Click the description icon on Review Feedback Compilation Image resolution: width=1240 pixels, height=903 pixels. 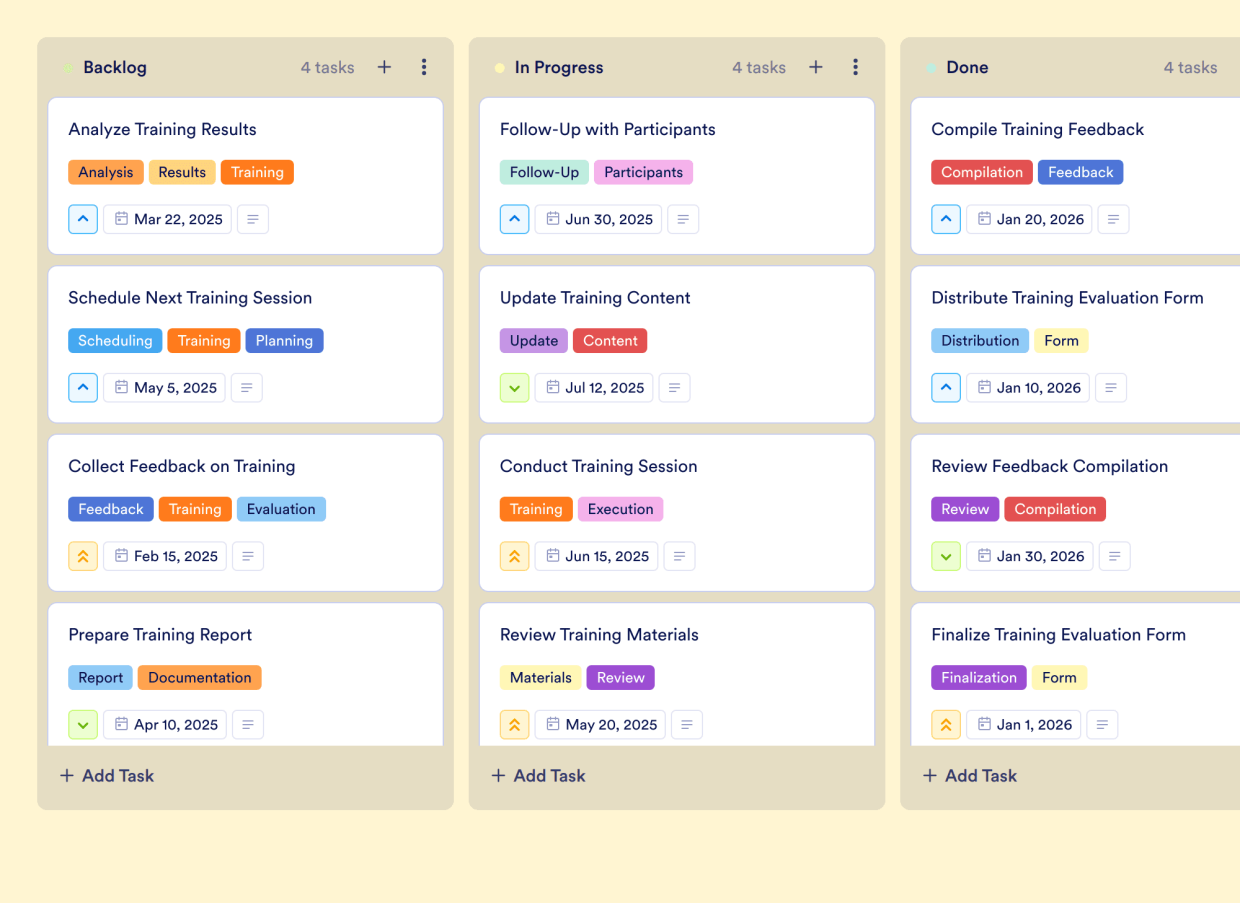tap(1115, 556)
